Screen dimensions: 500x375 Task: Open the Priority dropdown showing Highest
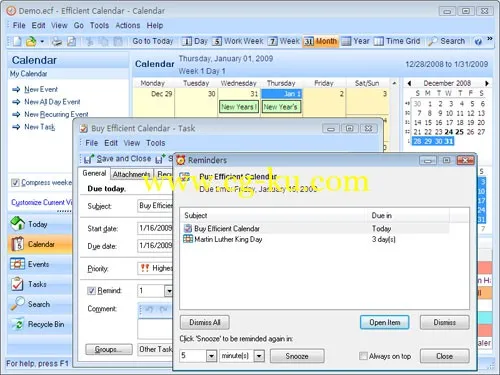coord(155,268)
